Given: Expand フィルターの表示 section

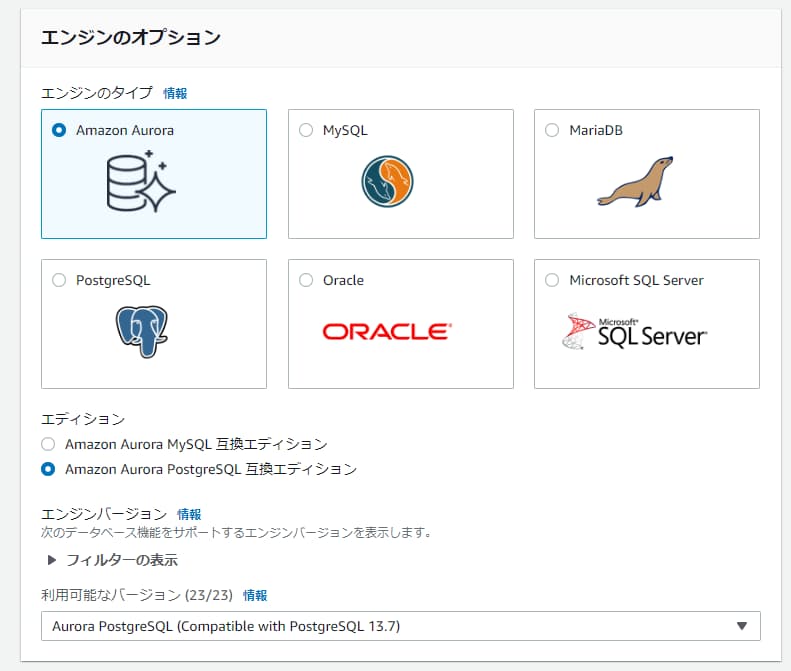Looking at the screenshot, I should click(x=112, y=560).
